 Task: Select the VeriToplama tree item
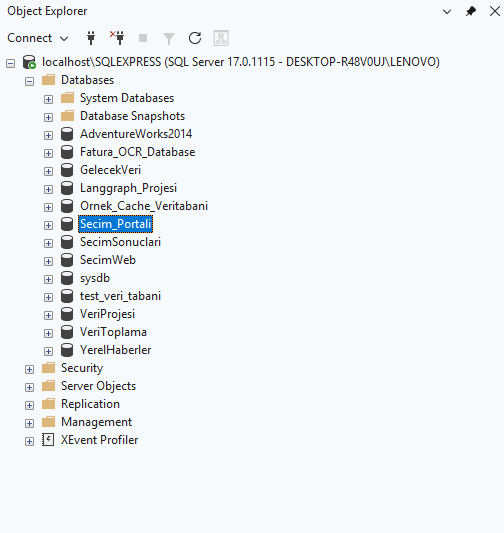113,332
